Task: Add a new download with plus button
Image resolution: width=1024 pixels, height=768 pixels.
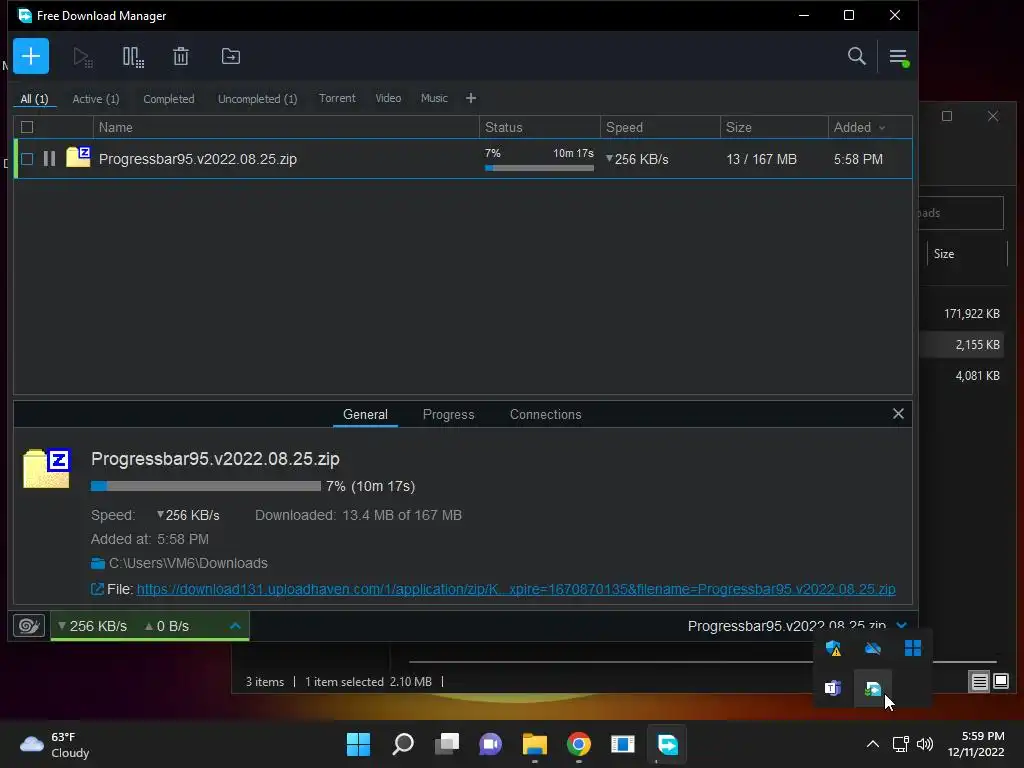Action: (x=31, y=56)
